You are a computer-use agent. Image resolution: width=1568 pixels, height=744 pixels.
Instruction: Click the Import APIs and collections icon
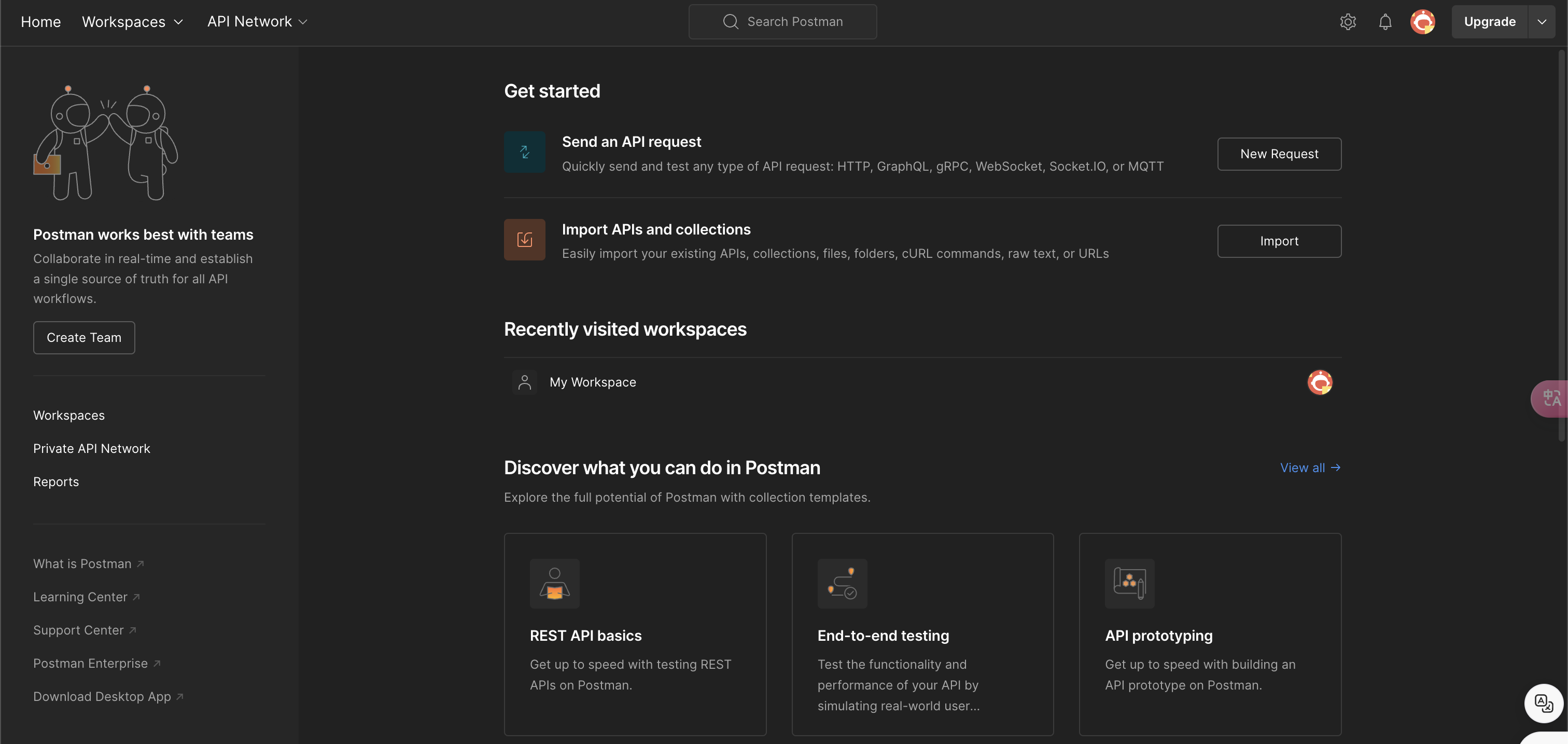click(x=524, y=240)
